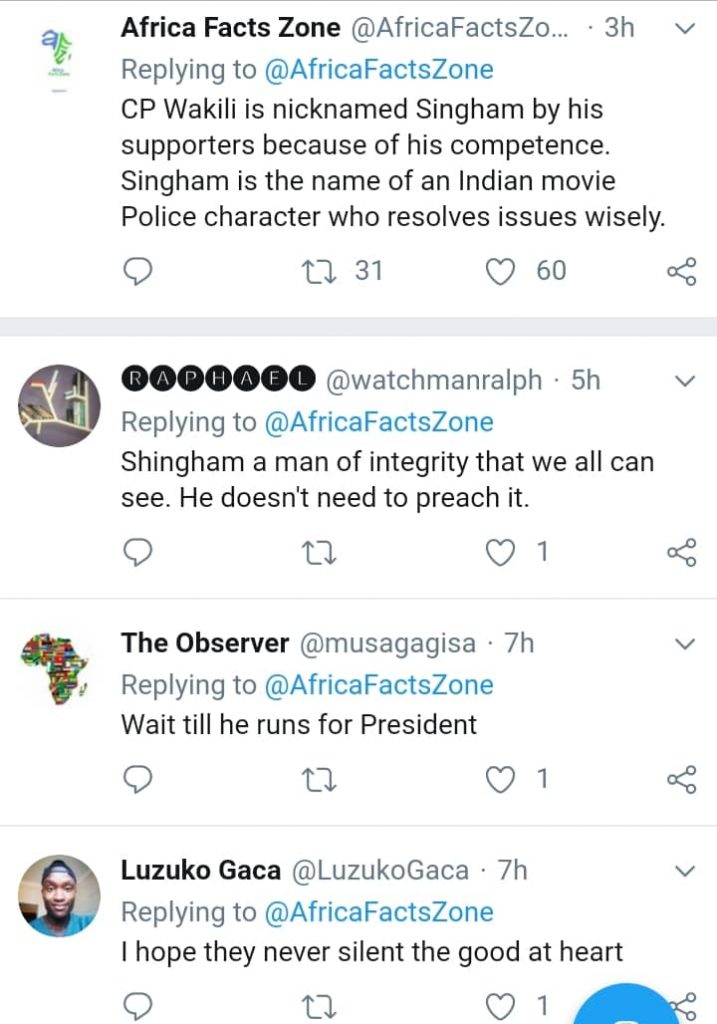Open chevron menu on The Observer's tweet
The image size is (717, 1024).
click(x=685, y=643)
